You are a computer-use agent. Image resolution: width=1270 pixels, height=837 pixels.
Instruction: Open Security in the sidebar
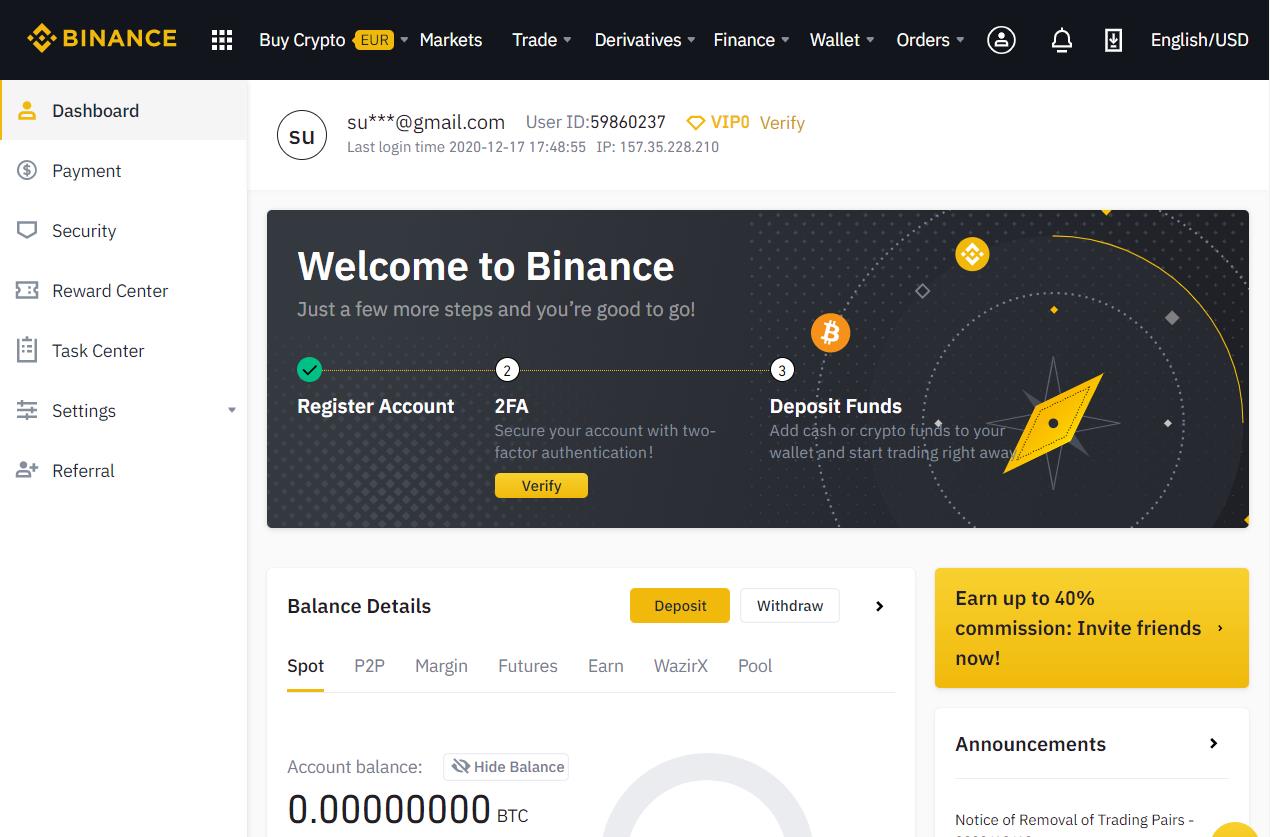123,230
